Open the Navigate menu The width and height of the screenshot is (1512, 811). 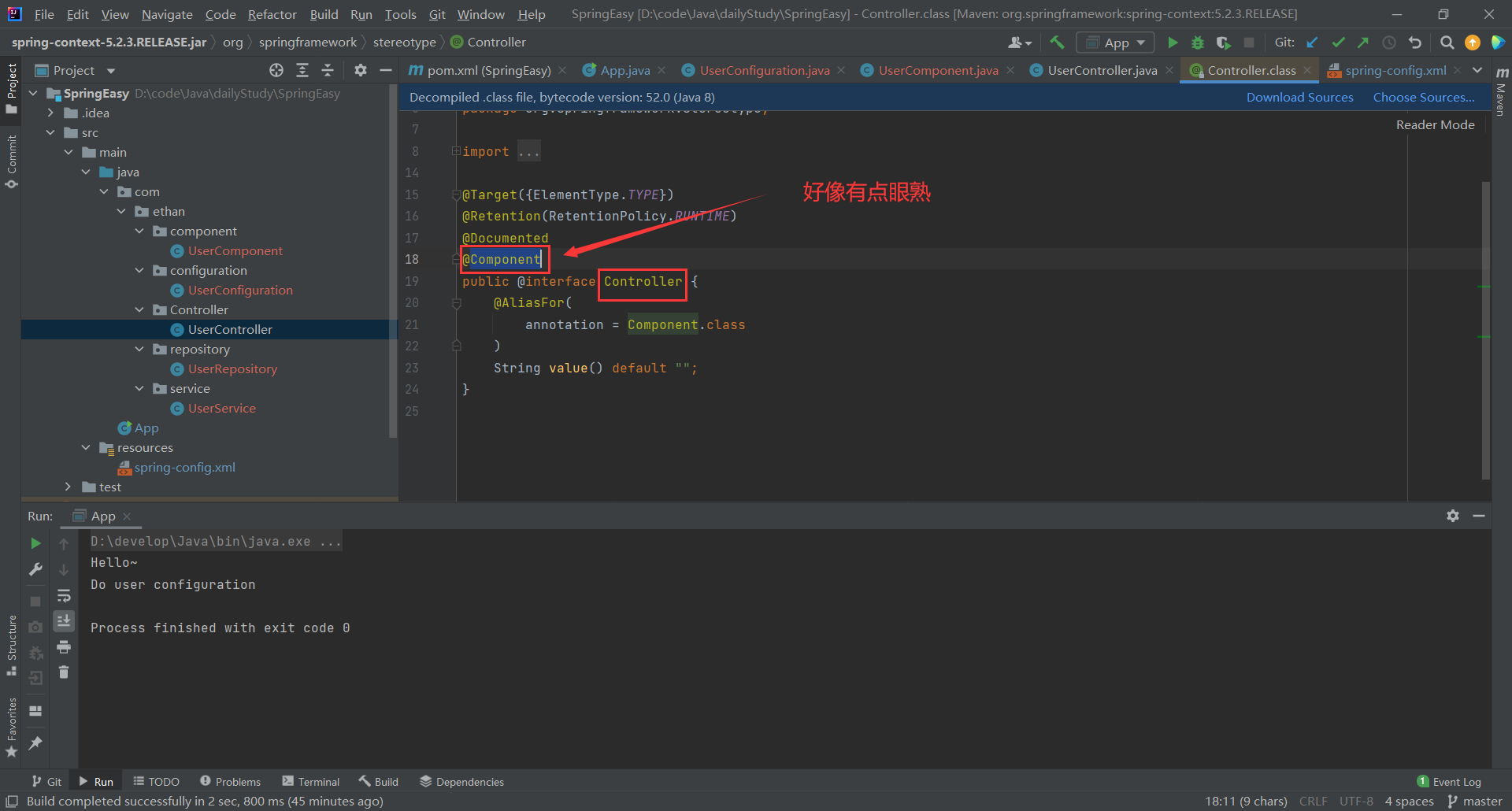167,14
